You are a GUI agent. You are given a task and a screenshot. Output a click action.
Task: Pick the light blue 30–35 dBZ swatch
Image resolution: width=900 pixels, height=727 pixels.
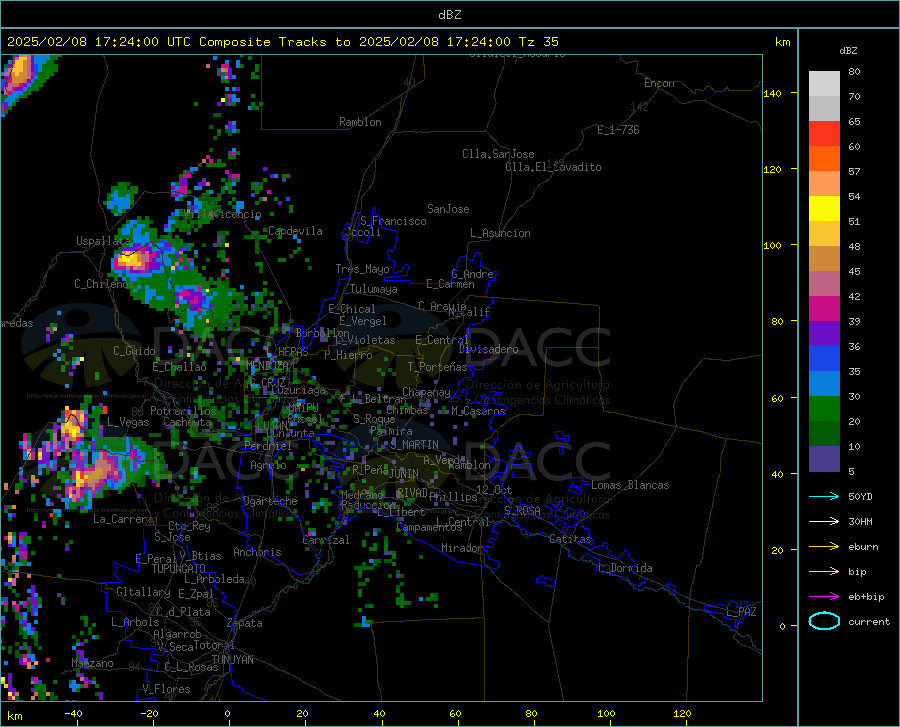tap(824, 384)
